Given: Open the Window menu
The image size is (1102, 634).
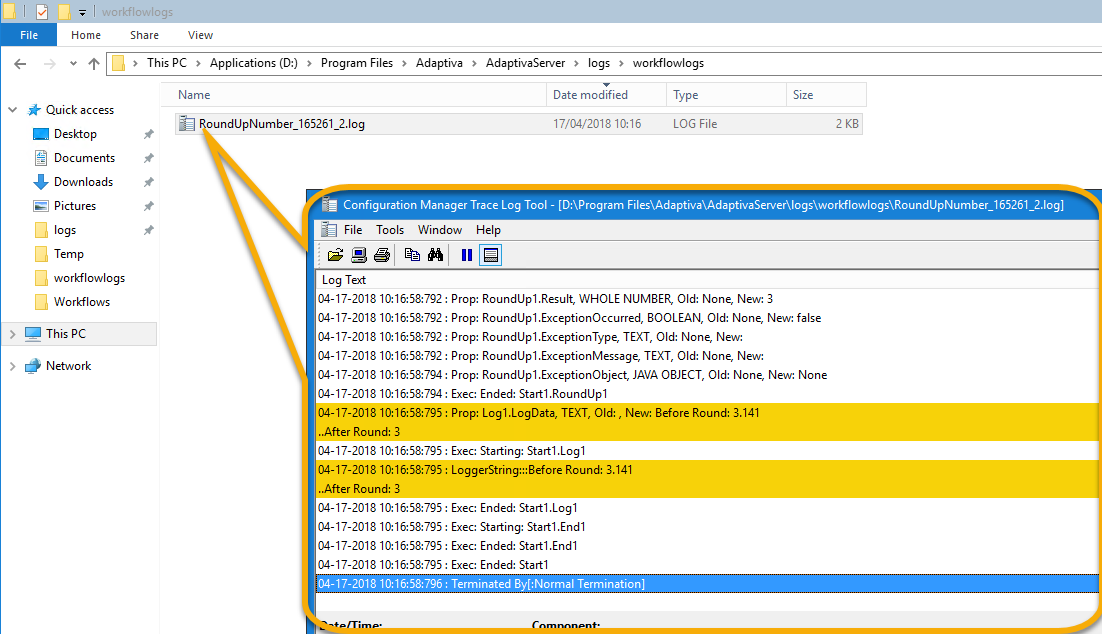Looking at the screenshot, I should pyautogui.click(x=440, y=230).
